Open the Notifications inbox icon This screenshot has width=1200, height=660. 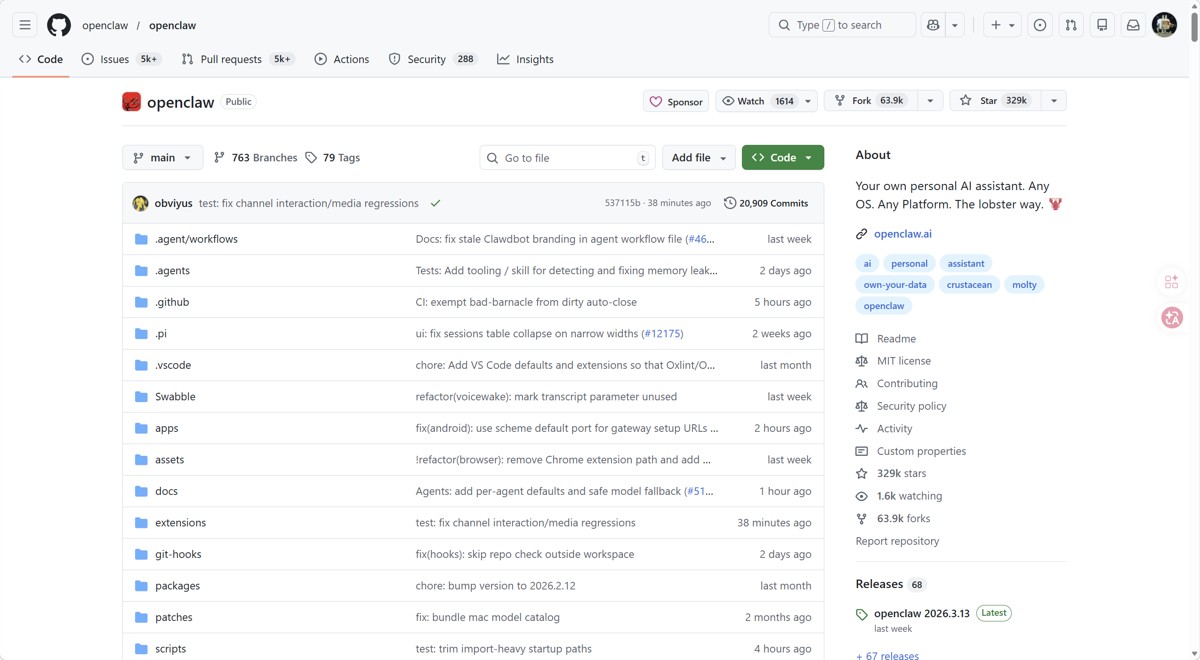1133,25
